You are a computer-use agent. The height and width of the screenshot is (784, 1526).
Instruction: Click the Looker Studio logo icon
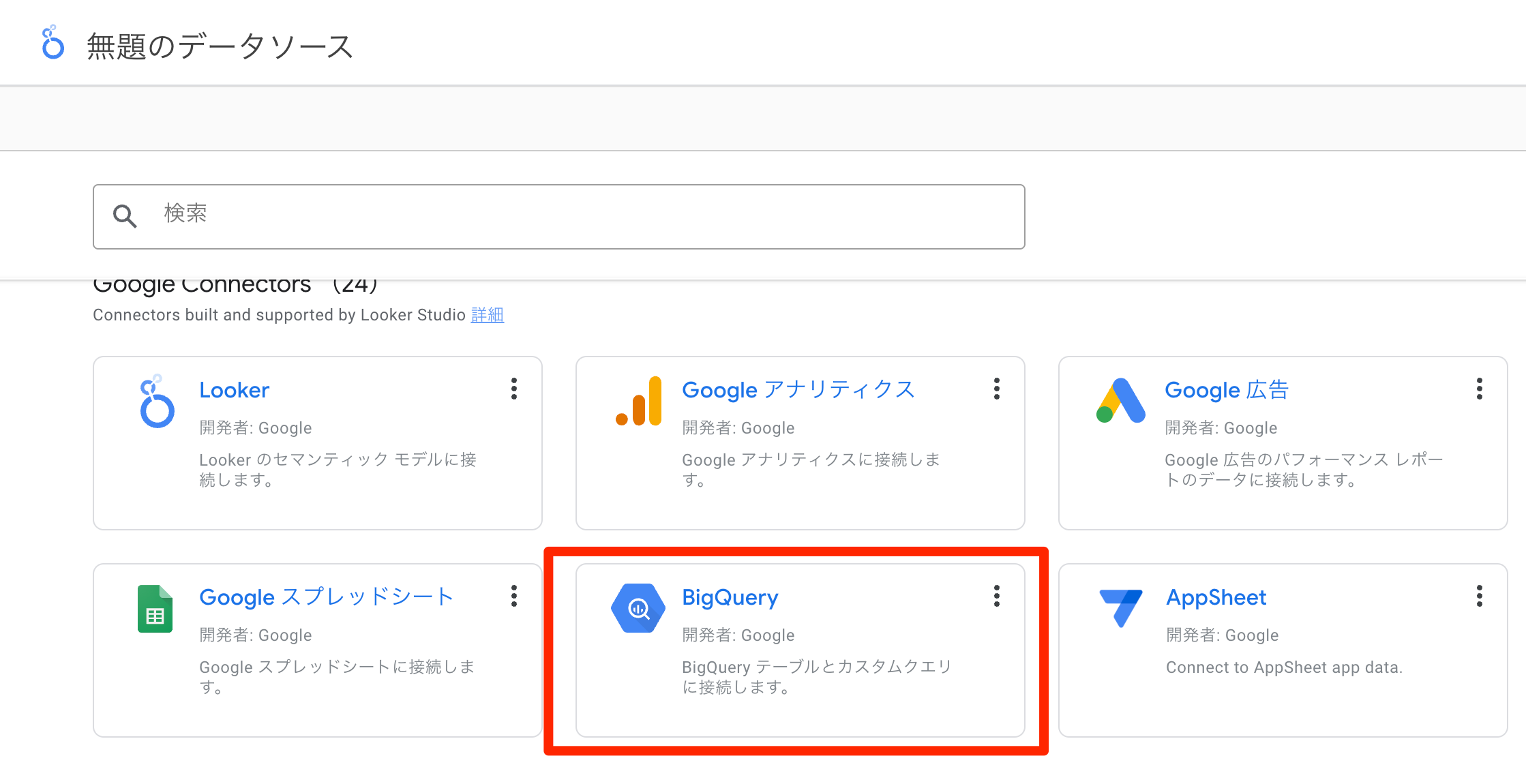(53, 44)
